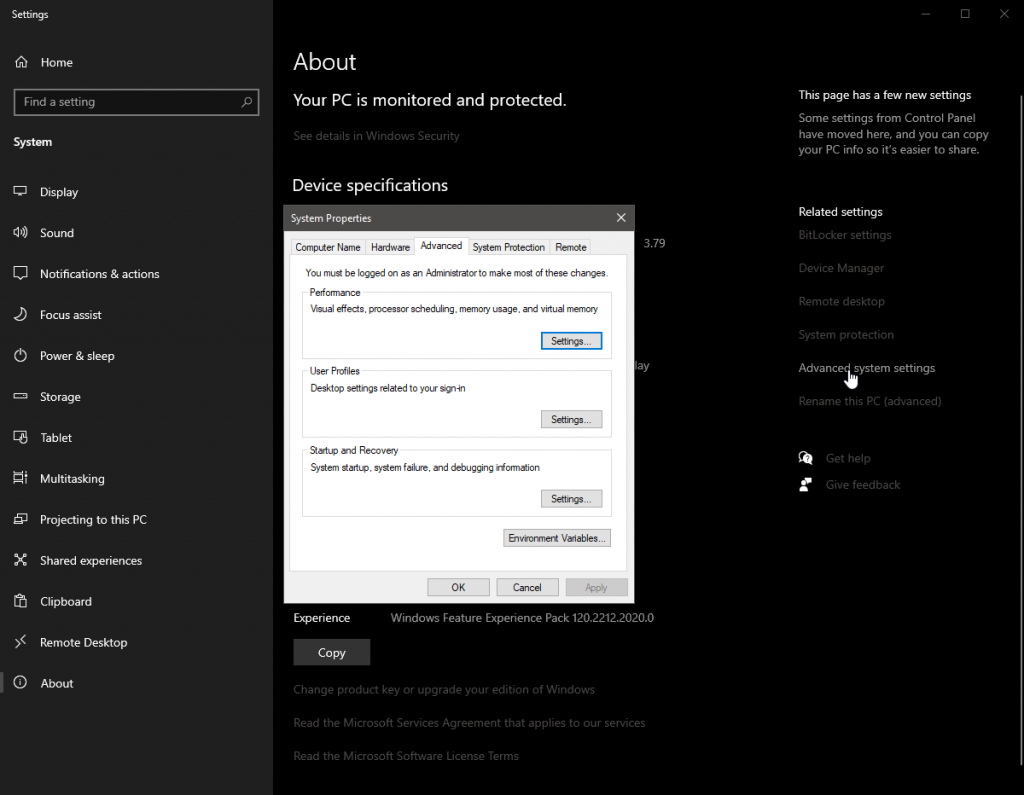
Task: Select the Storage drive icon
Action: tap(20, 397)
